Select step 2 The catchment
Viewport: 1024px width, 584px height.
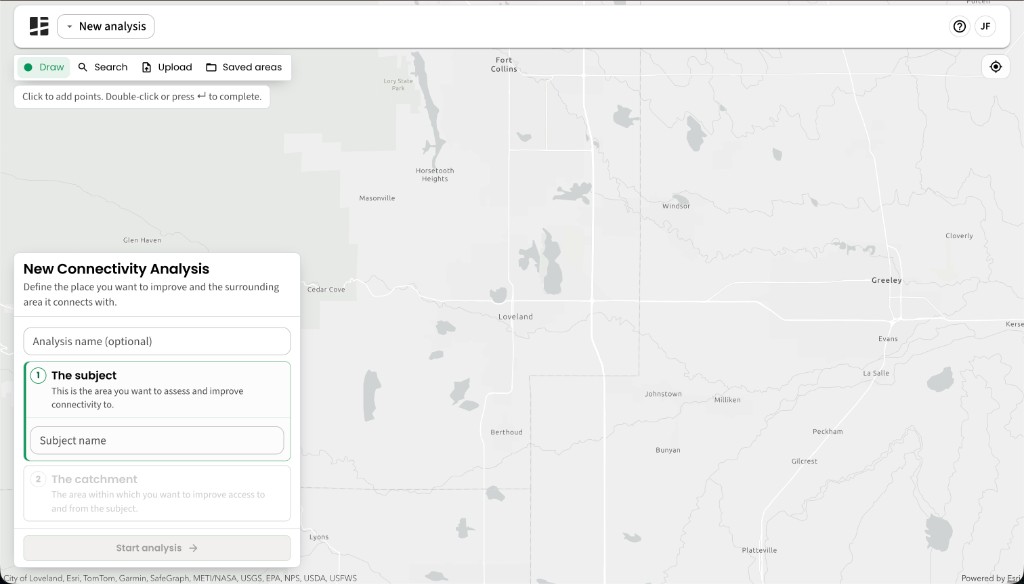click(157, 493)
